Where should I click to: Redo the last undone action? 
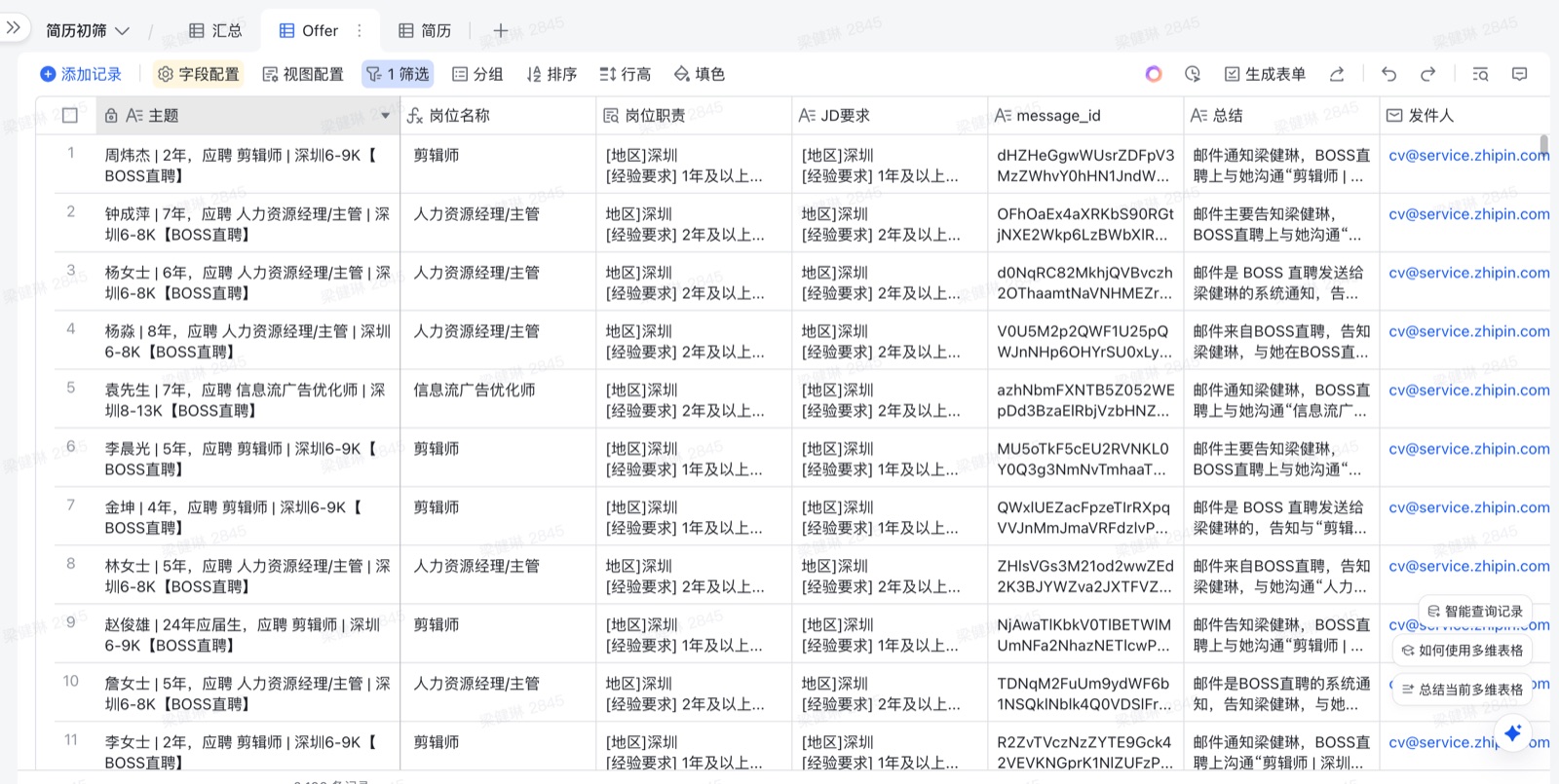tap(1427, 74)
